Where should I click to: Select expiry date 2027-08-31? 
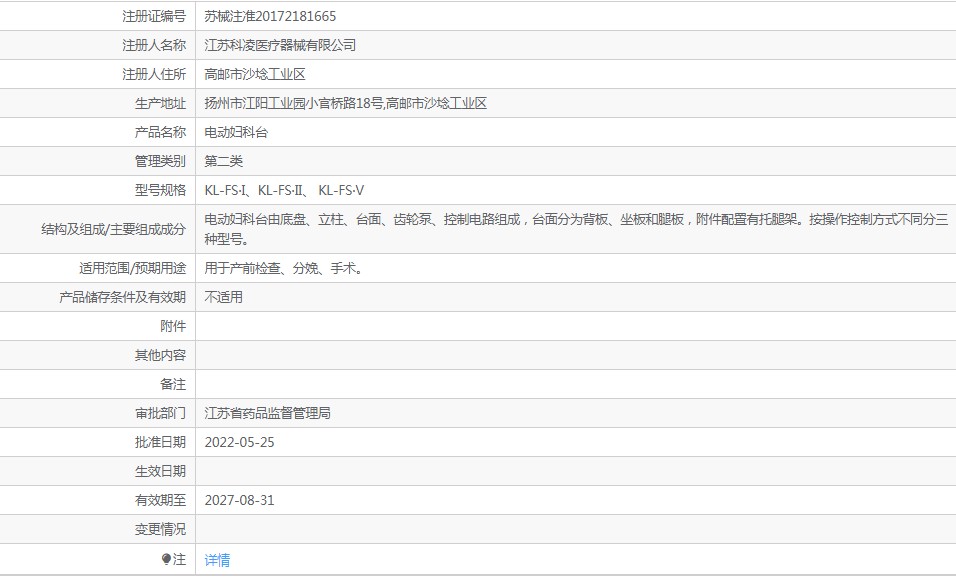240,500
